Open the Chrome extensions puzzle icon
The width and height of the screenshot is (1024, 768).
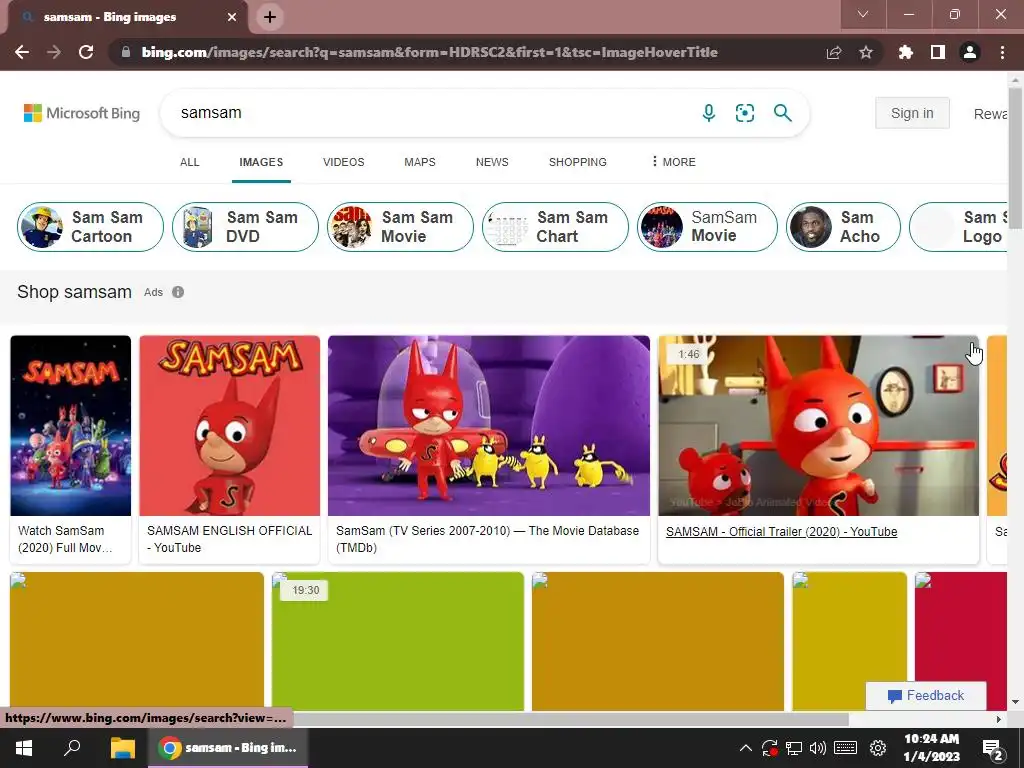906,52
